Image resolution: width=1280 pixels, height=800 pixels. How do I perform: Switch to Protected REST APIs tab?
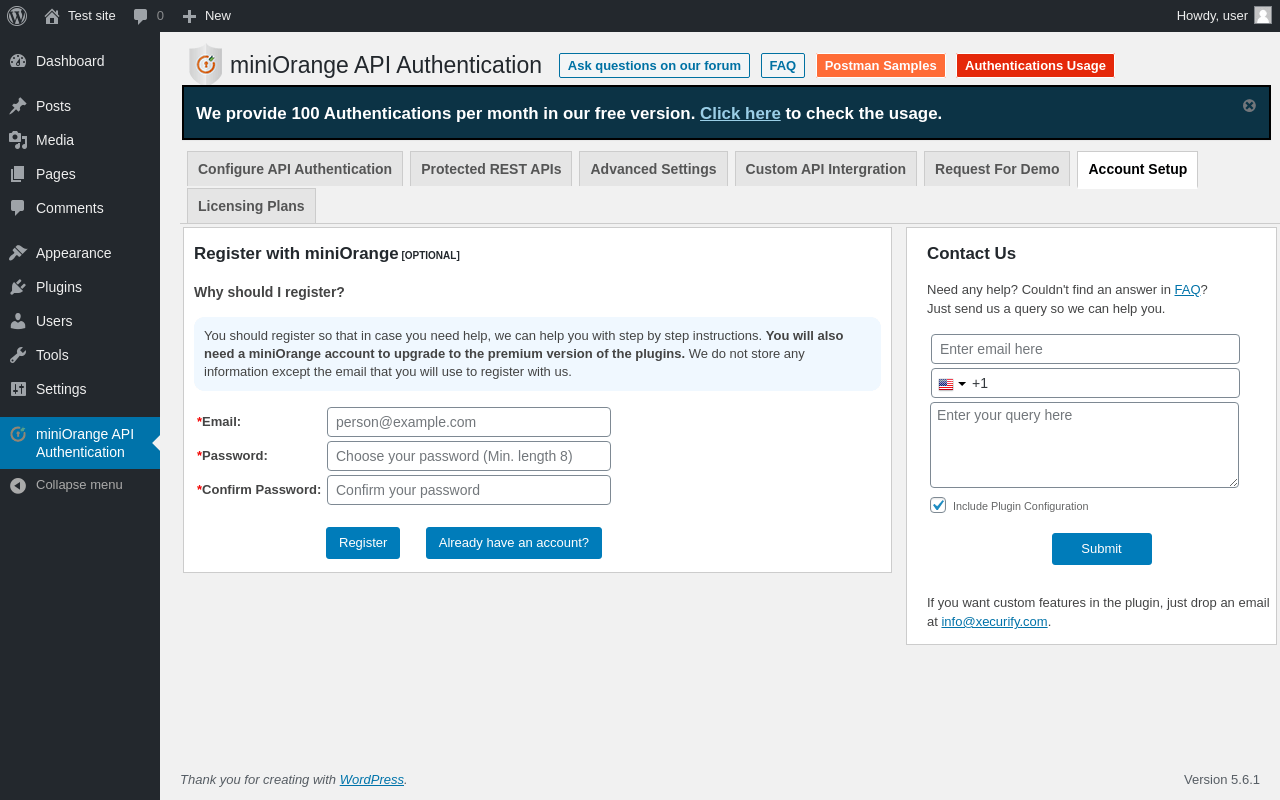pyautogui.click(x=491, y=169)
